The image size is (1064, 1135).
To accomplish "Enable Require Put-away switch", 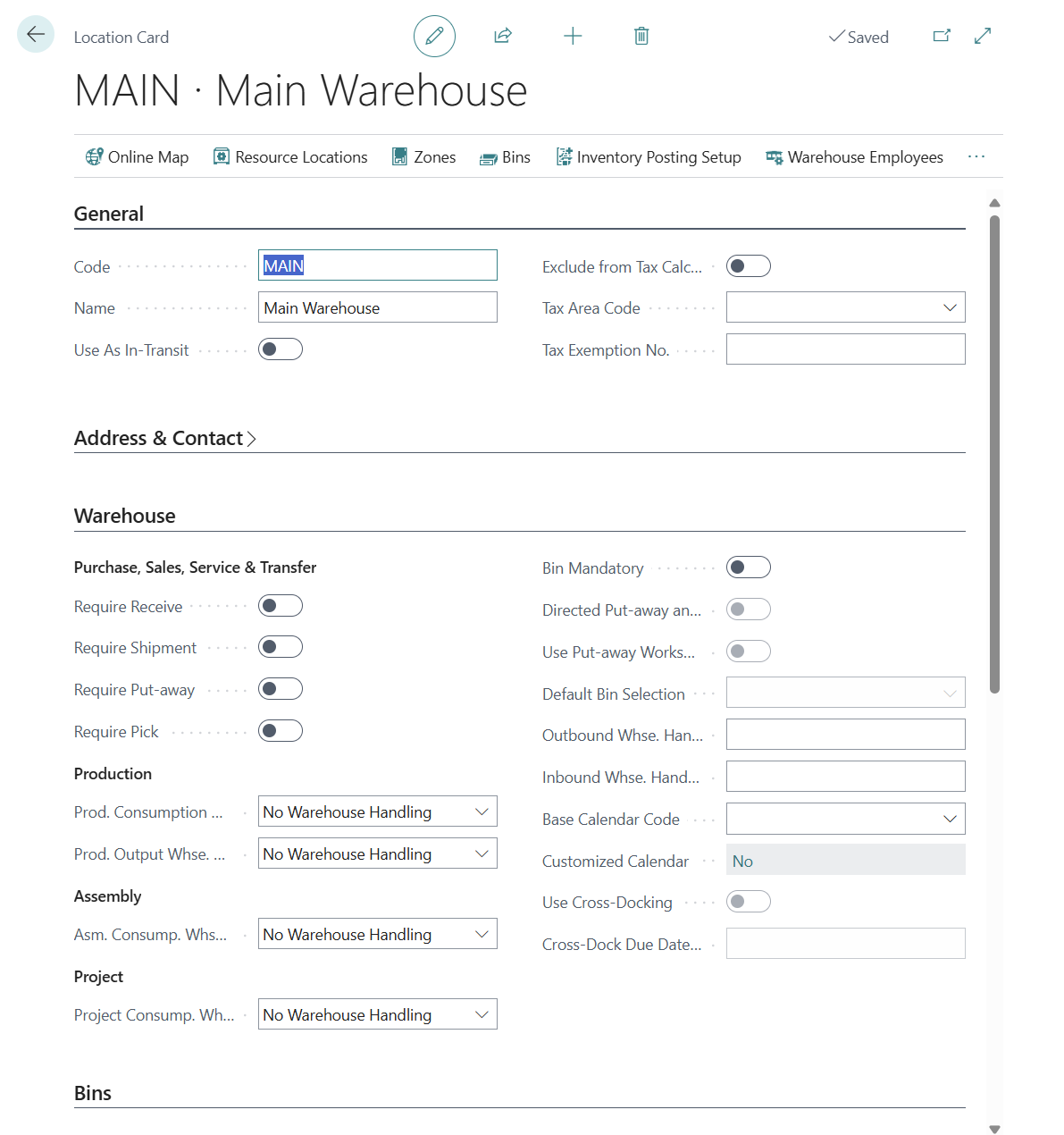I will coord(281,689).
